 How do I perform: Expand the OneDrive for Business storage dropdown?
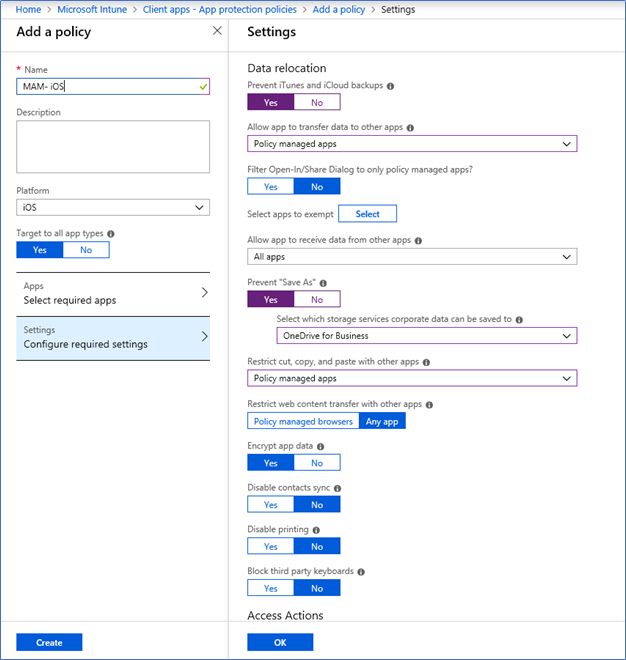pyautogui.click(x=426, y=336)
